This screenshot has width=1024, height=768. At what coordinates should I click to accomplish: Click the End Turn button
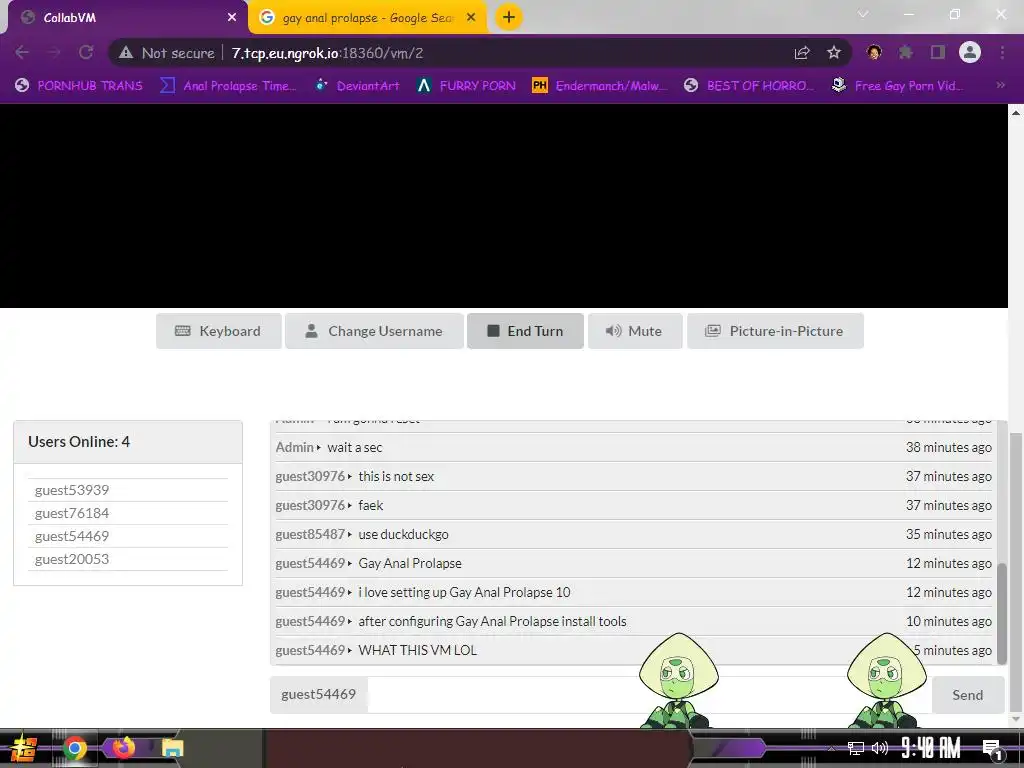[x=525, y=331]
